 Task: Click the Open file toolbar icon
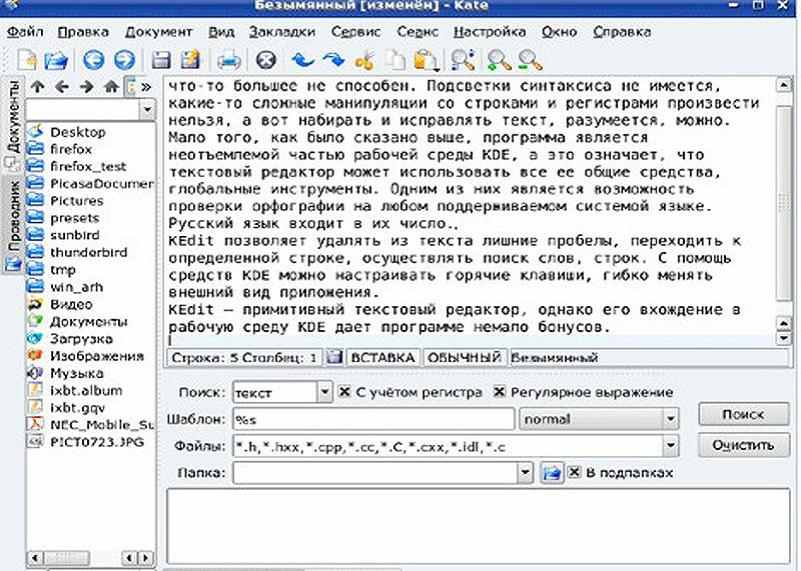56,60
